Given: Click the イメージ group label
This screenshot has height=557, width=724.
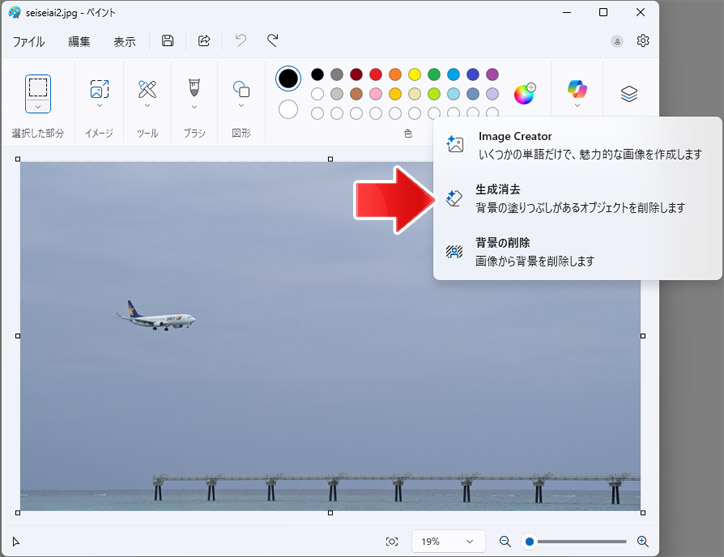Looking at the screenshot, I should coord(99,133).
